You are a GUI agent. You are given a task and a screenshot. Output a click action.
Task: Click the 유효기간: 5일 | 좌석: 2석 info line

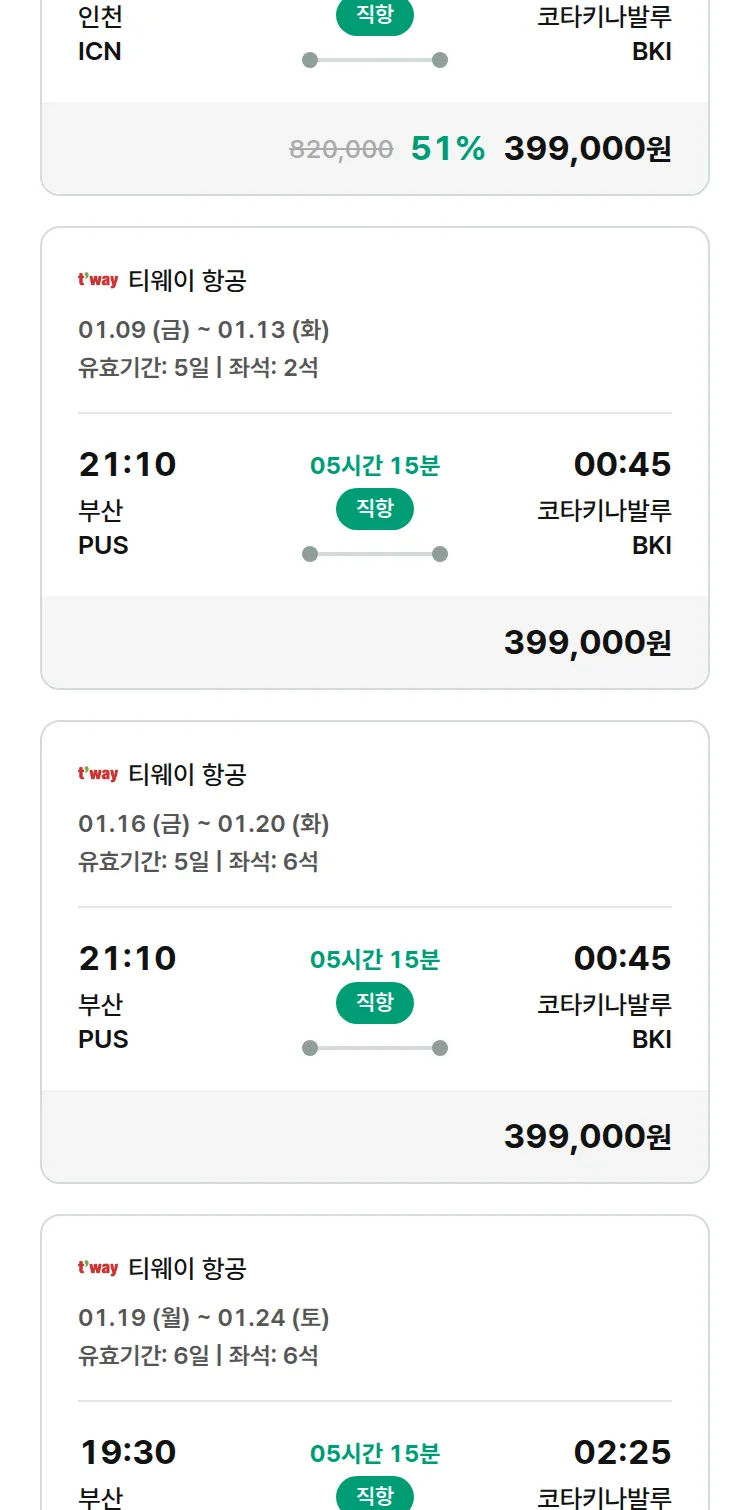tap(198, 367)
